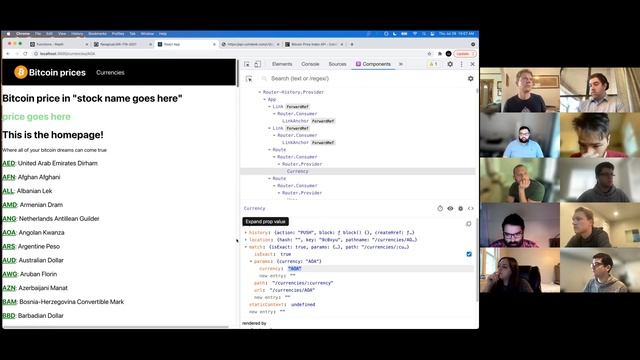Click the localhost address bar
This screenshot has width=640, height=360.
(x=229, y=53)
